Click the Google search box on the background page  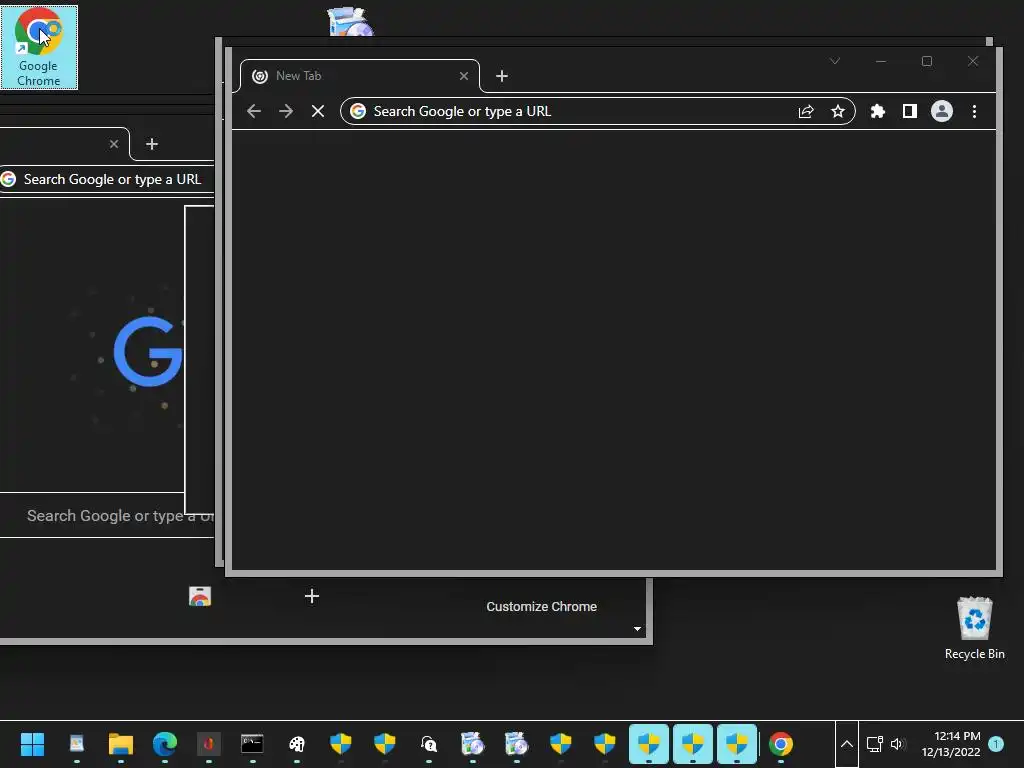pos(107,516)
